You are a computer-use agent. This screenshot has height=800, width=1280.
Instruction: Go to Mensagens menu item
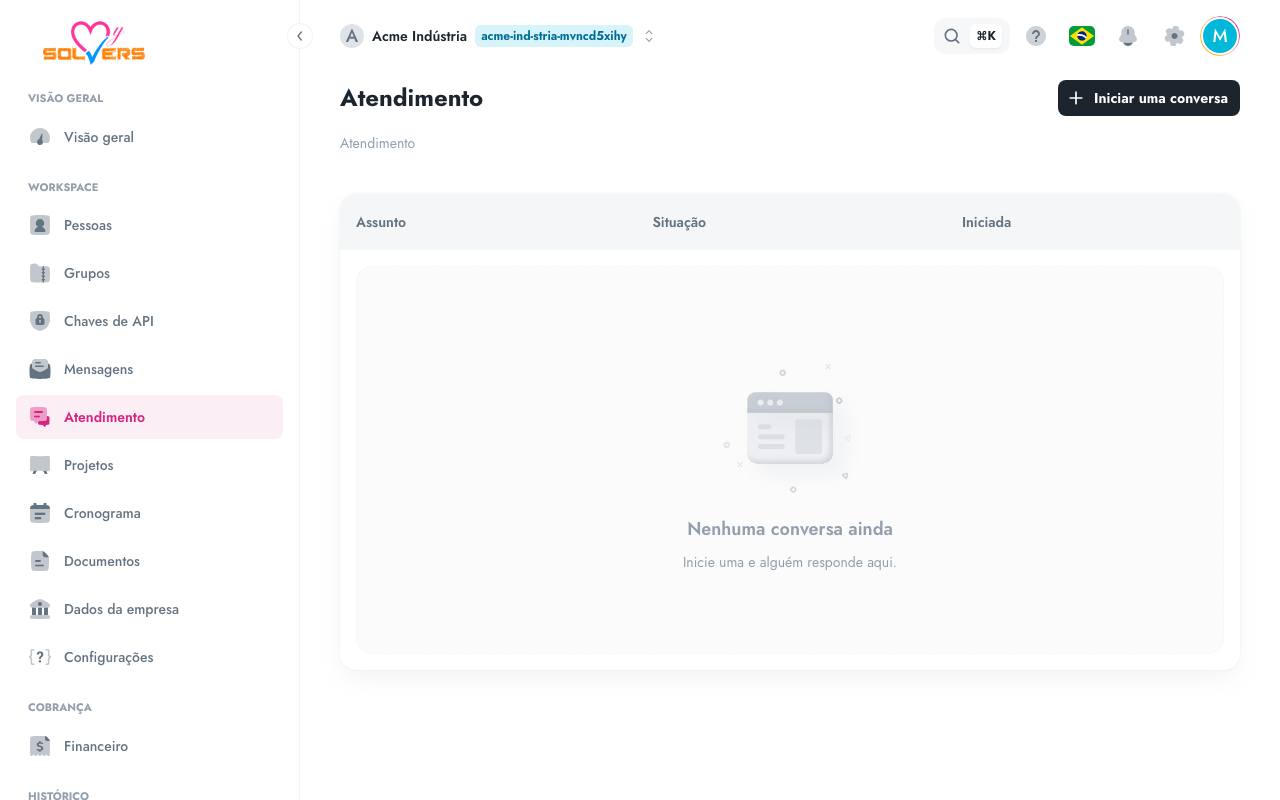click(150, 369)
